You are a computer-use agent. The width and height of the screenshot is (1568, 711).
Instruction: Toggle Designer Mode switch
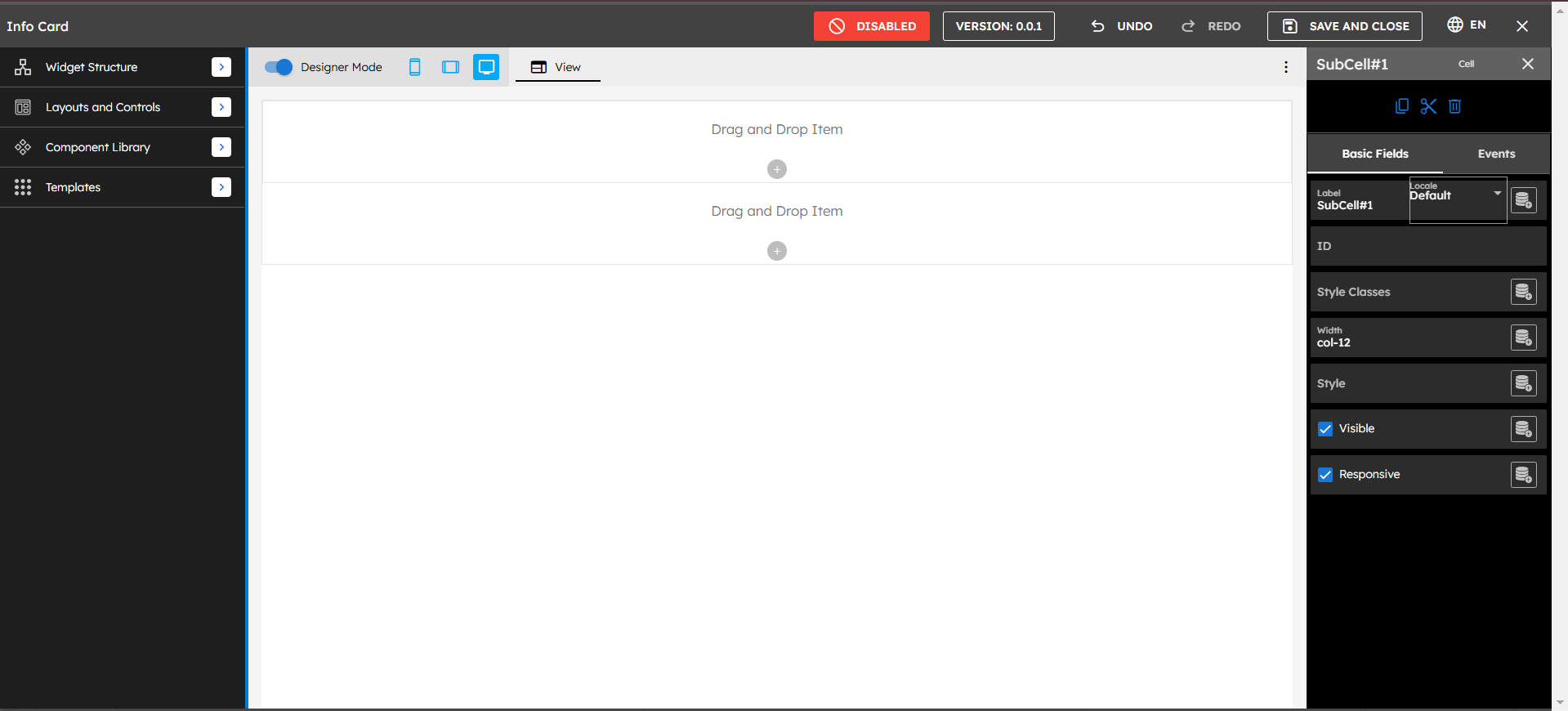point(279,67)
